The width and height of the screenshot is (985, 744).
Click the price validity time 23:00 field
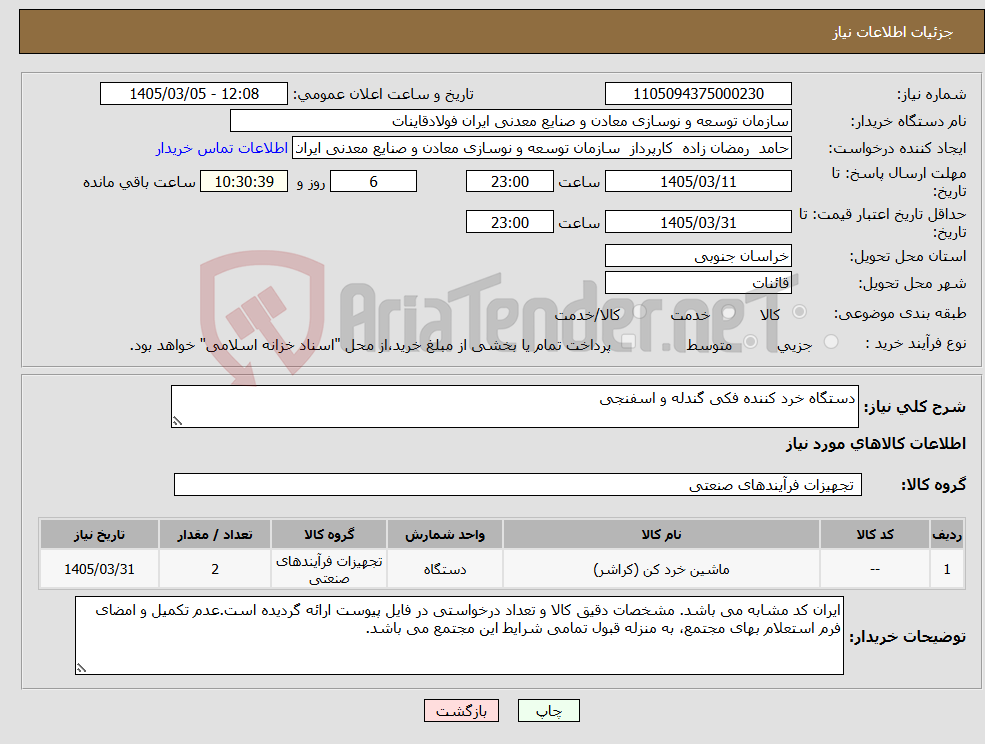(509, 222)
